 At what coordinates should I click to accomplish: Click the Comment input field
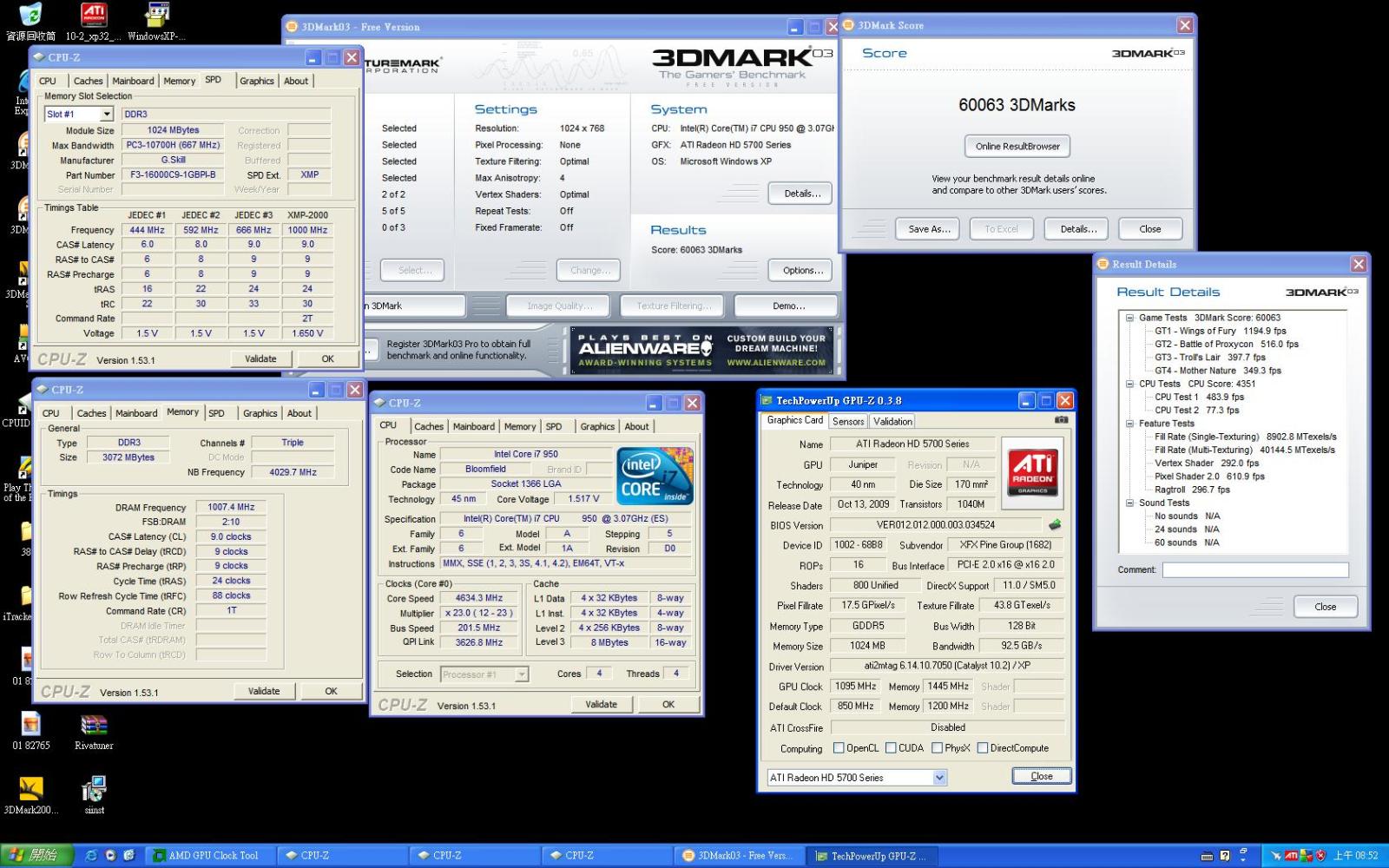pyautogui.click(x=1255, y=569)
